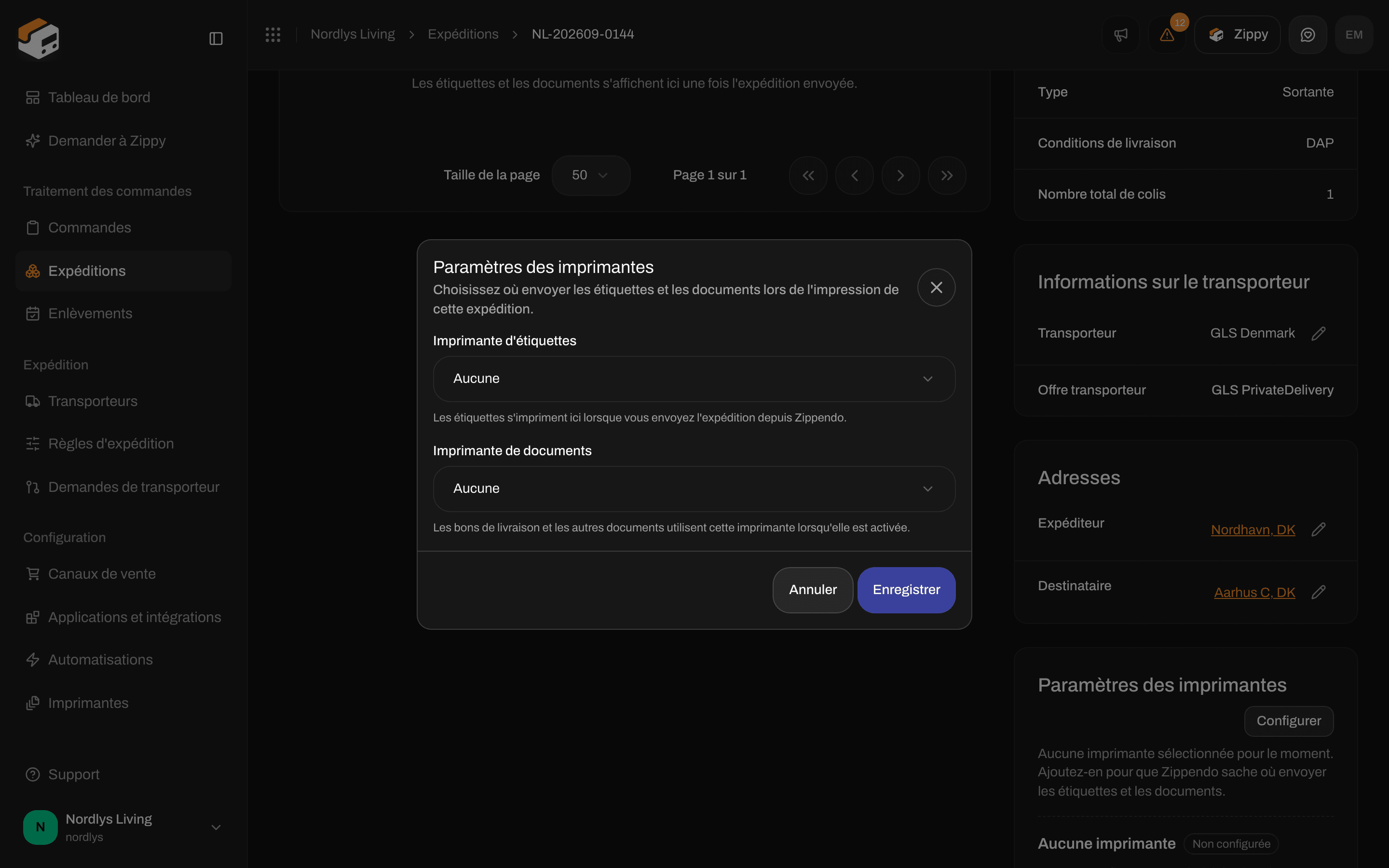The width and height of the screenshot is (1389, 868).
Task: Open Canaux de vente in sidebar
Action: point(123,574)
